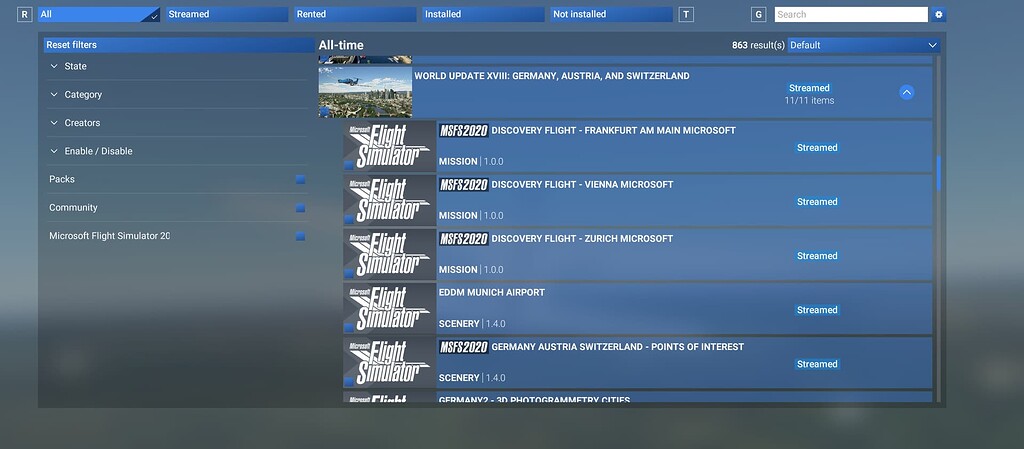Open the Default sort dropdown

[x=864, y=45]
